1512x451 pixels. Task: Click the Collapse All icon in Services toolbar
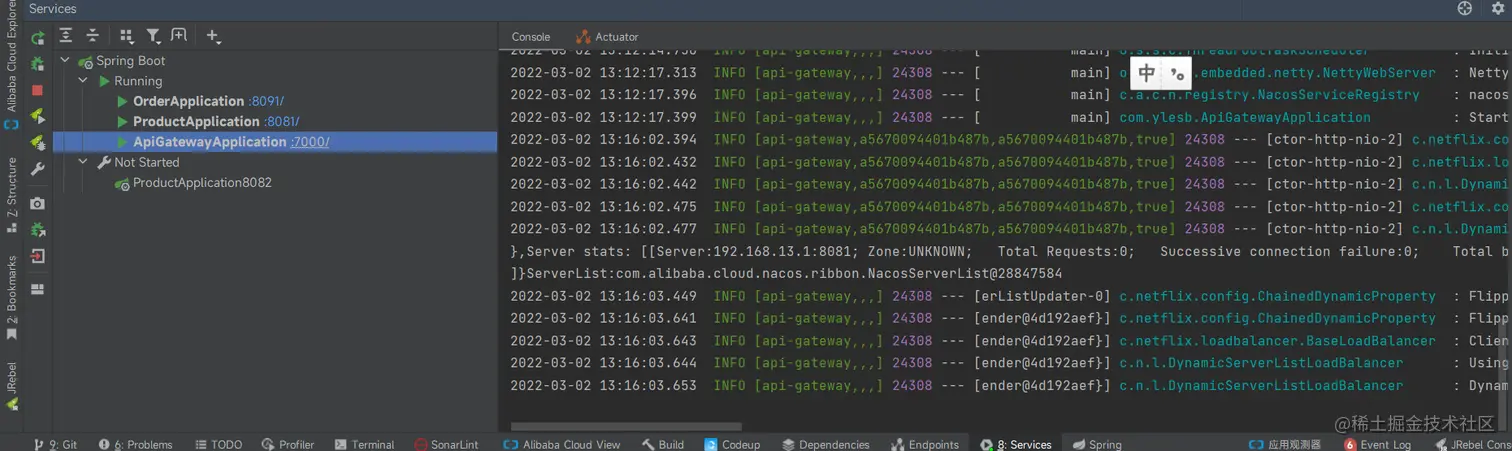(92, 35)
